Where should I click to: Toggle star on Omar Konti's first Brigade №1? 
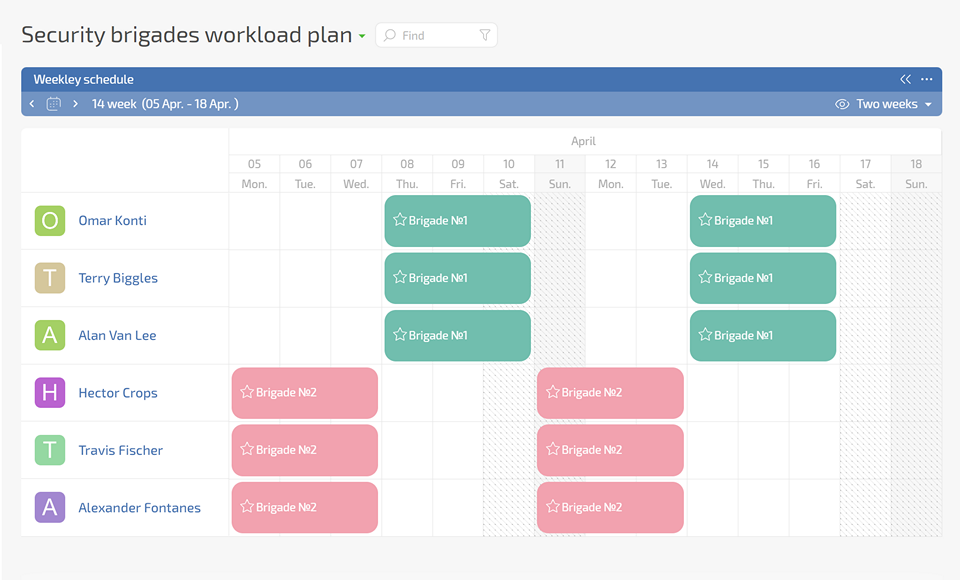pyautogui.click(x=400, y=220)
